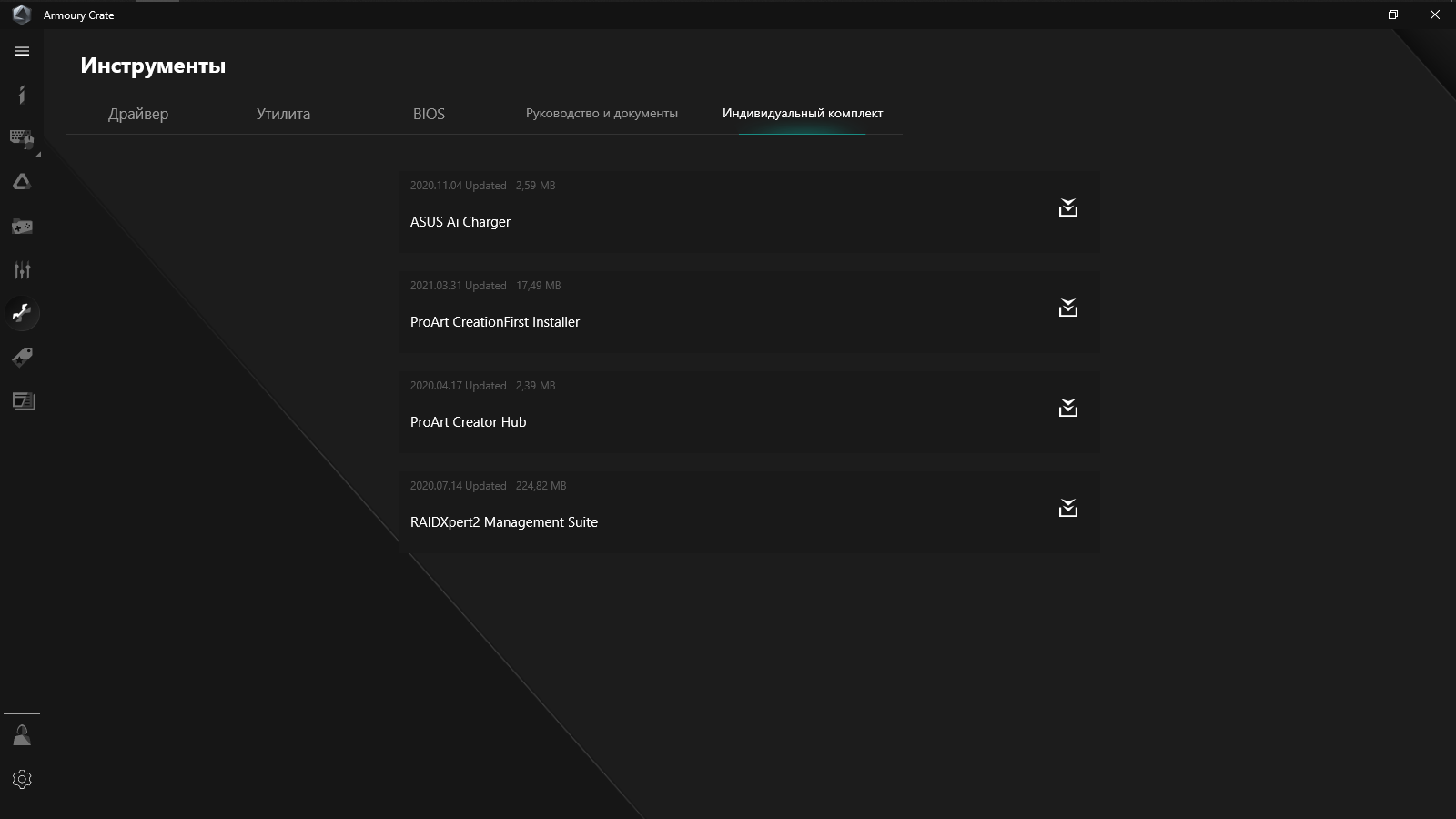
Task: Download ASUS Ai Charger package
Action: [1068, 208]
